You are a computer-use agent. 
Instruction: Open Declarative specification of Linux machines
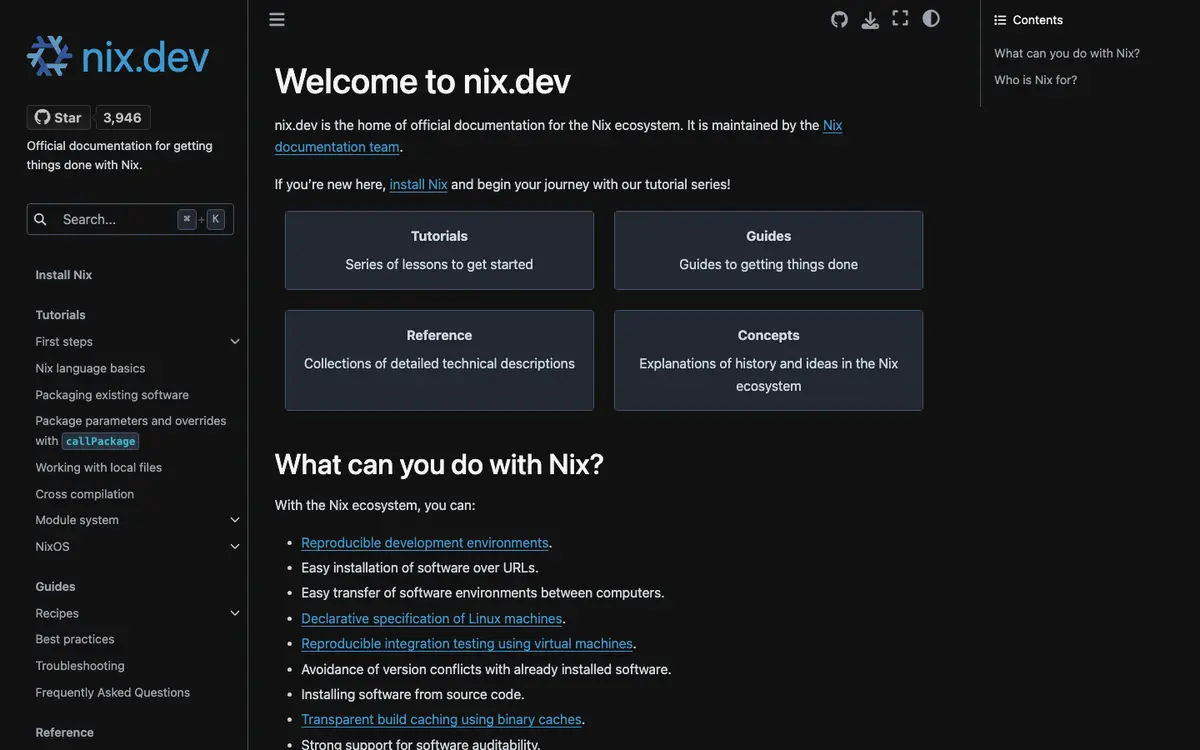431,619
